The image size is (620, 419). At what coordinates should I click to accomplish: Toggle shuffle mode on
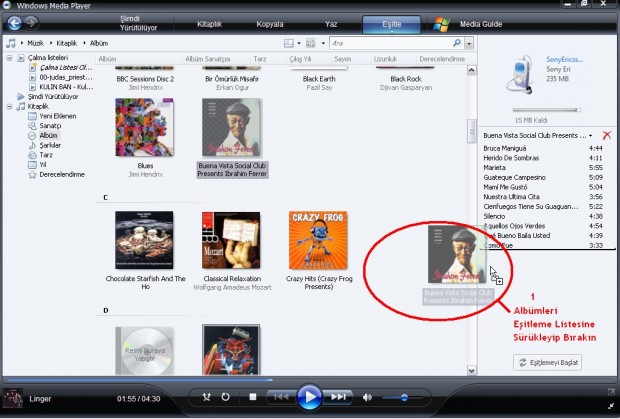[x=207, y=397]
